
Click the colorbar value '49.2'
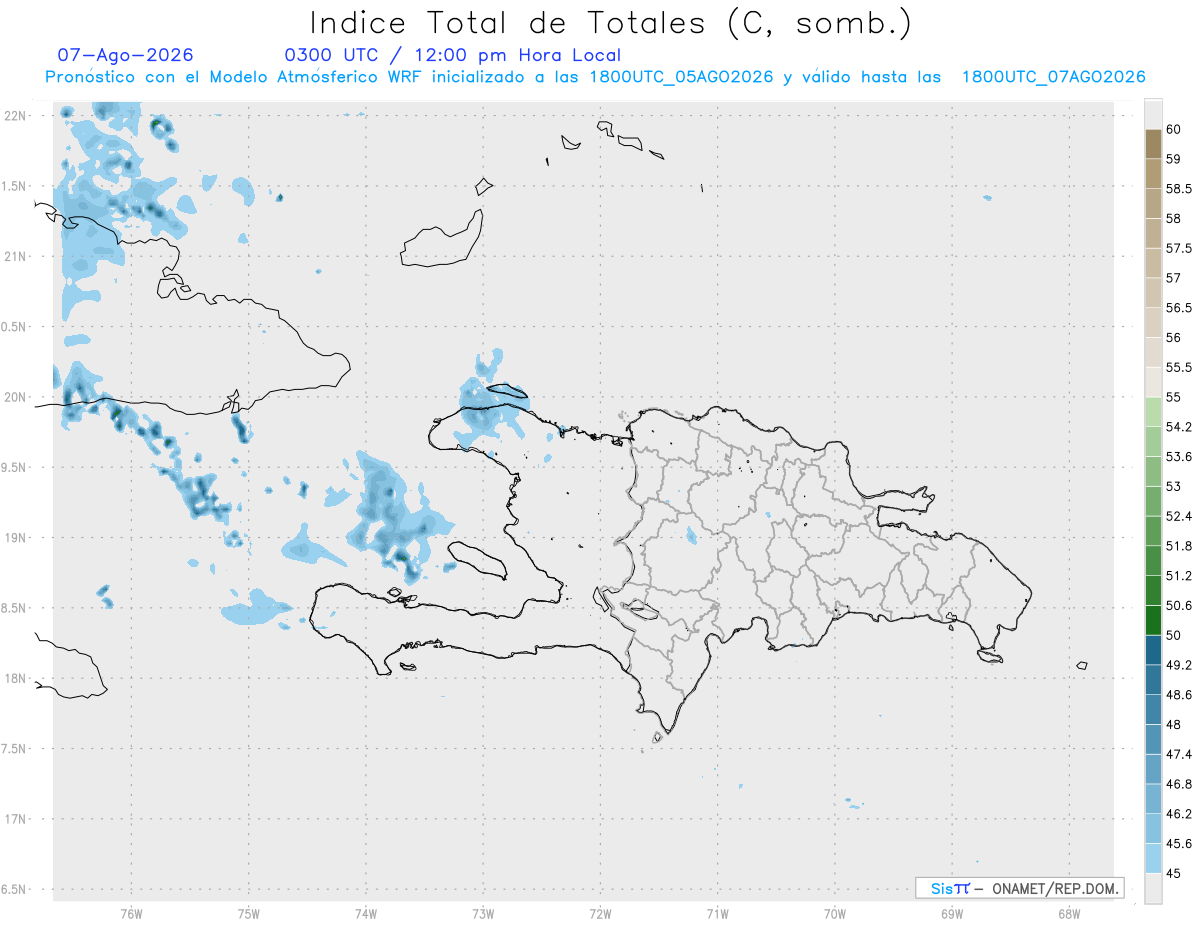[x=1178, y=665]
